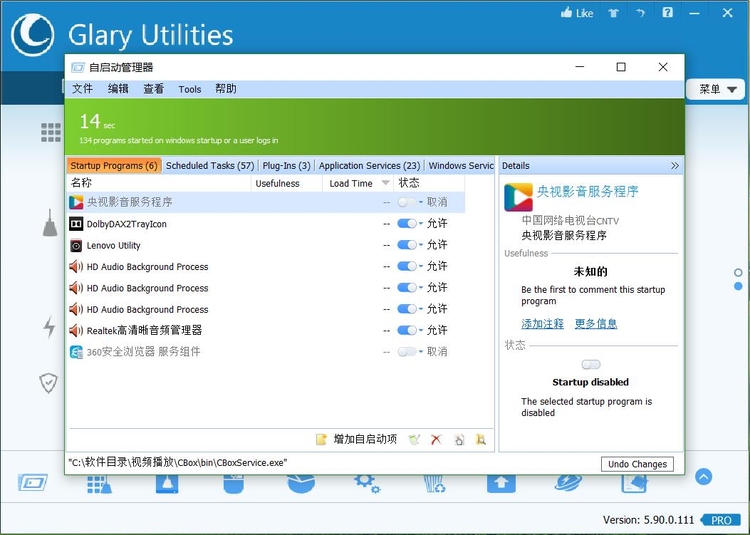The width and height of the screenshot is (750, 535).
Task: Toggle first HD Audio Background Process switch
Action: click(407, 266)
